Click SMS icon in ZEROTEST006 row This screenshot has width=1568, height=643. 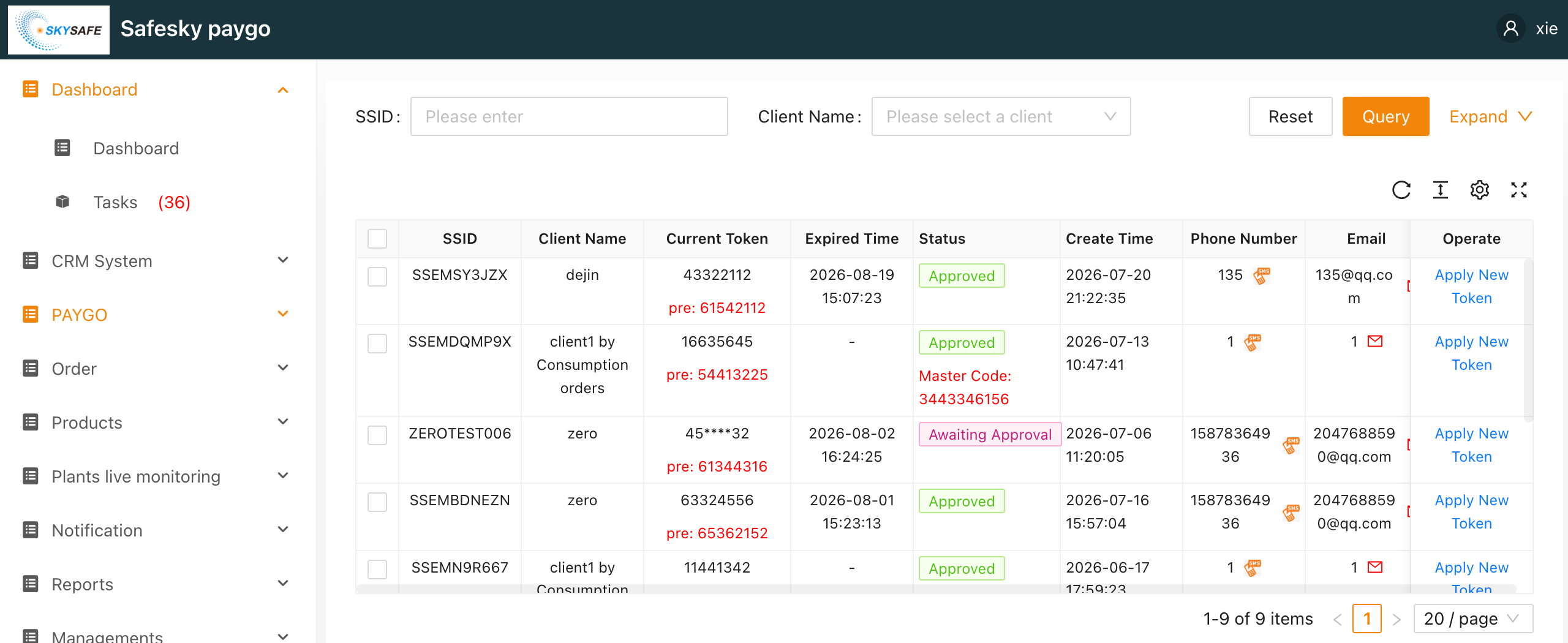point(1291,445)
